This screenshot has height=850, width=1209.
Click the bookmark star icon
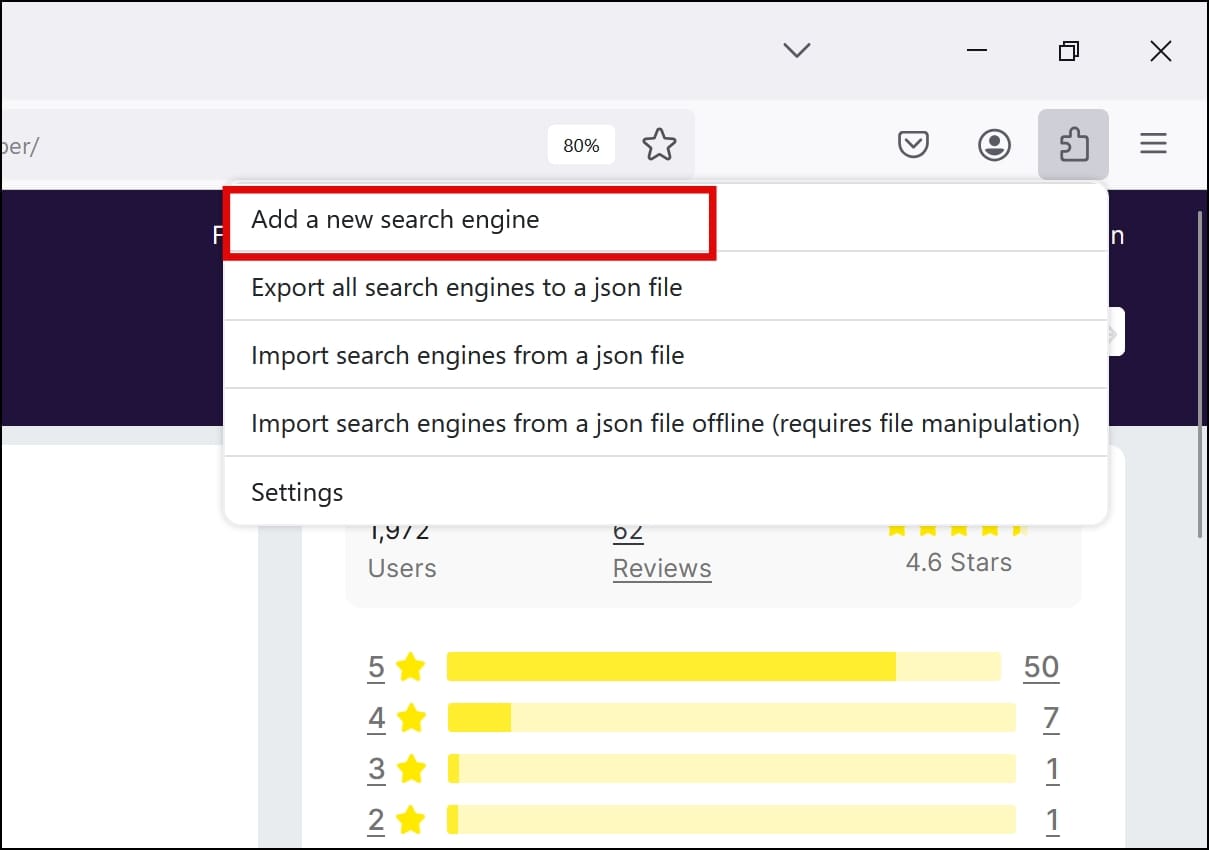click(x=659, y=145)
